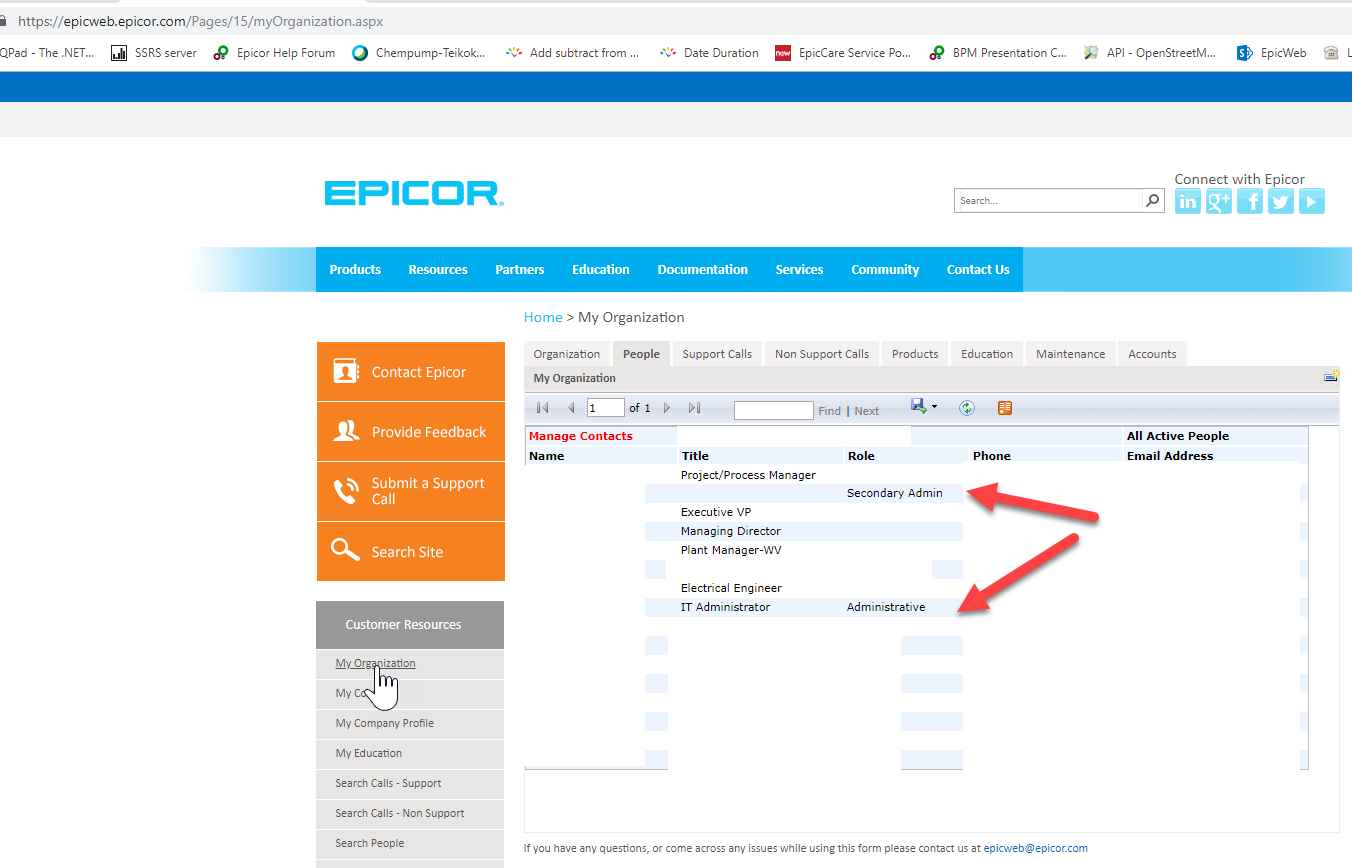Open the report export save dropdown

pyautogui.click(x=924, y=406)
